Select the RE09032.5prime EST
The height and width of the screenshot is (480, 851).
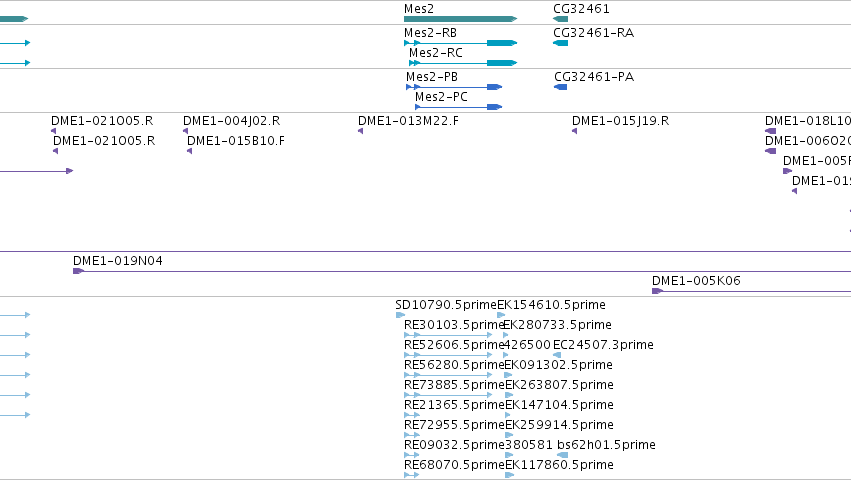(412, 456)
